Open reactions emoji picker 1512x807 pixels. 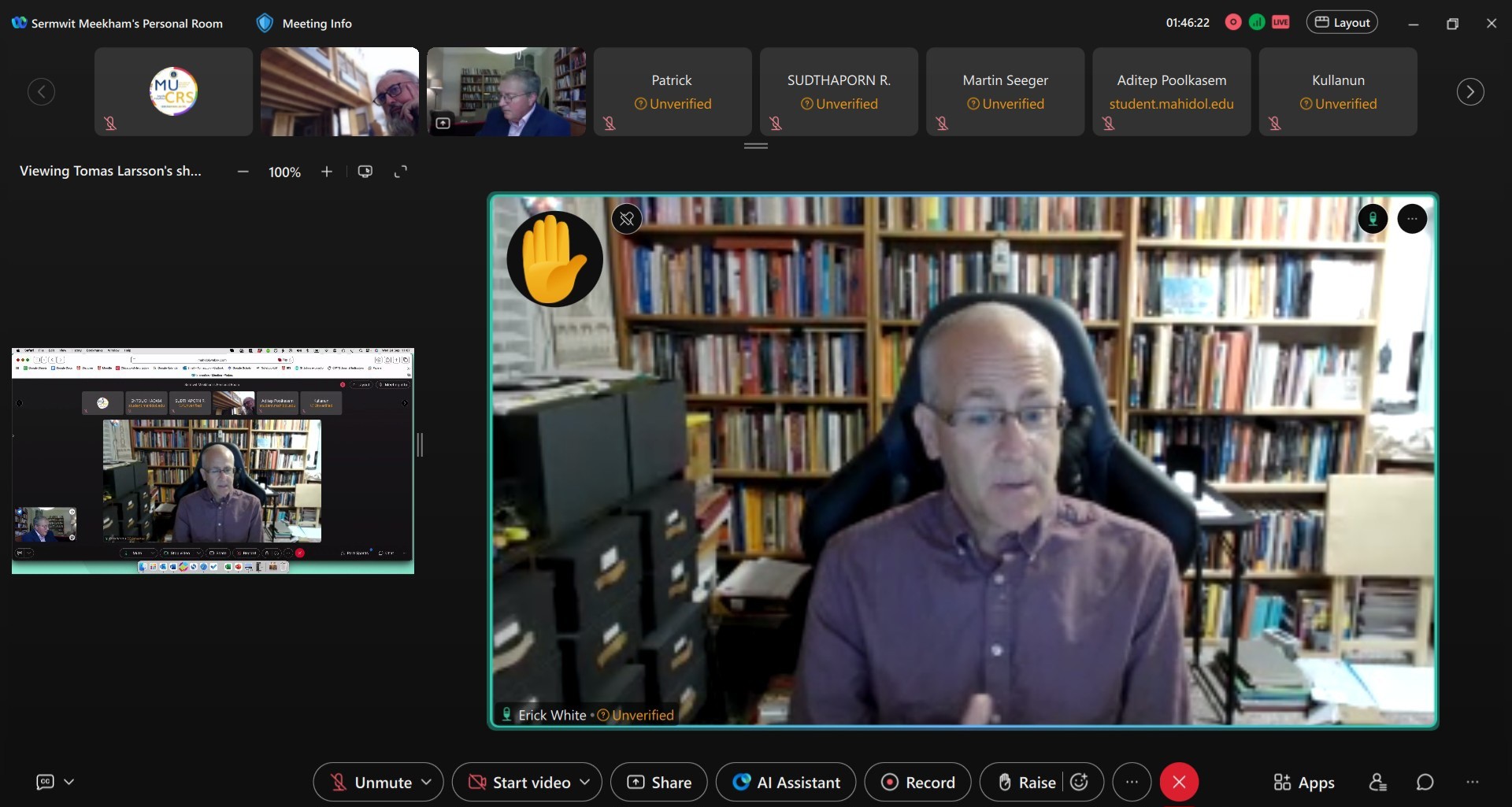(x=1080, y=782)
